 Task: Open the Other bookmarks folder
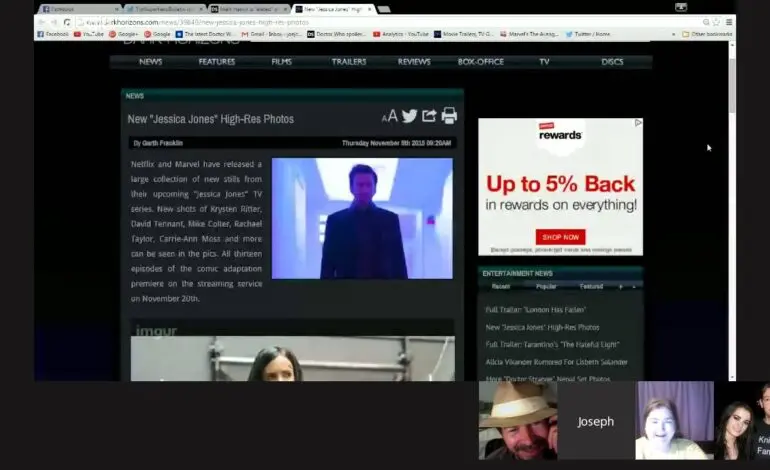[x=707, y=34]
